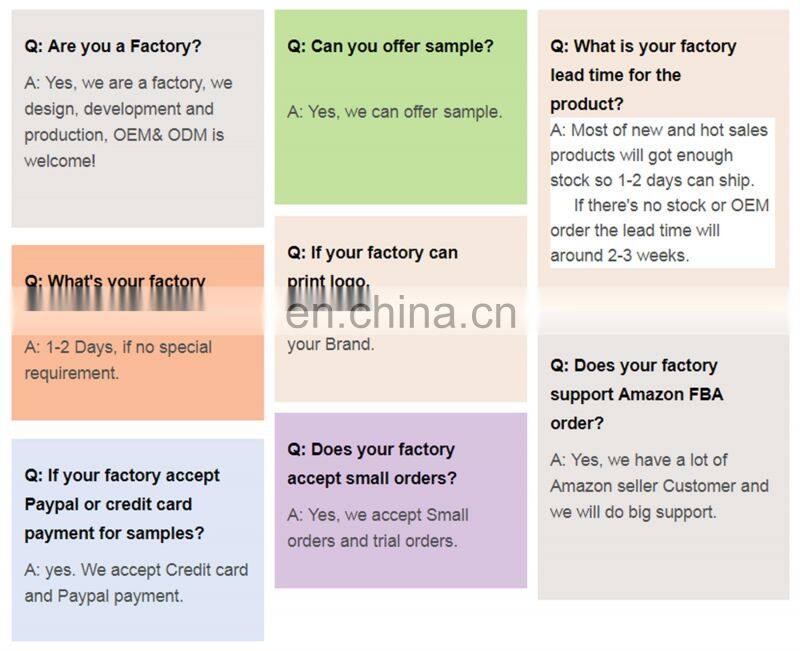The height and width of the screenshot is (651, 800).
Task: Click empty orange area below the 1-2 Days answer
Action: click(x=137, y=400)
